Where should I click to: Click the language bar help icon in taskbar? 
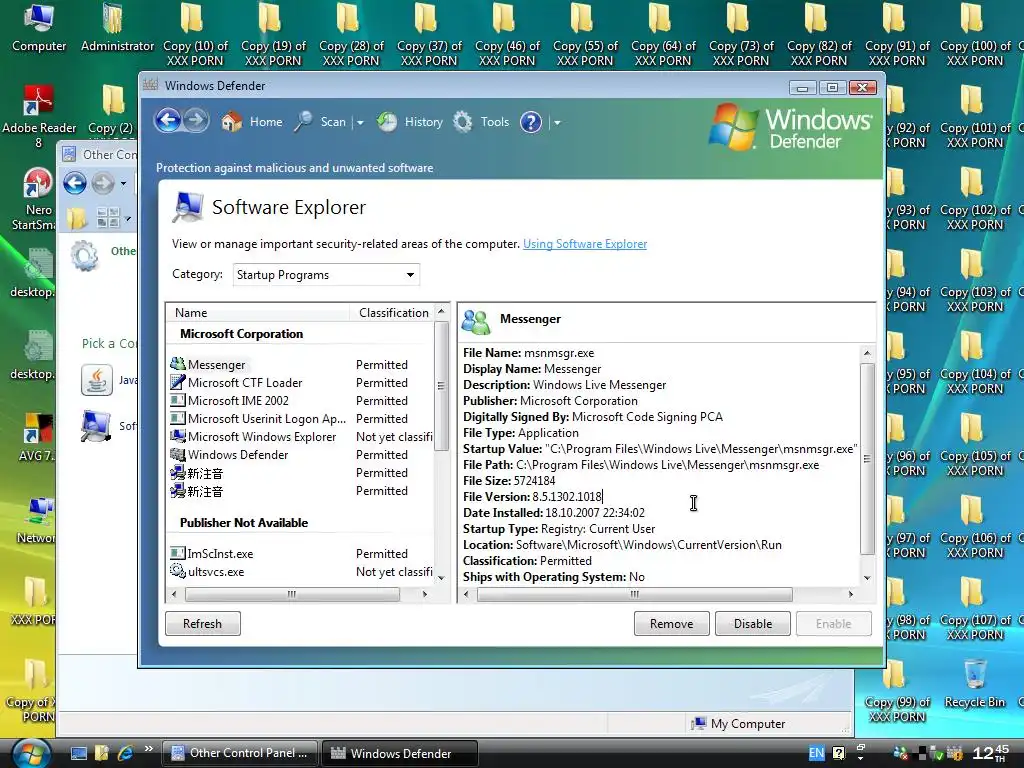839,753
